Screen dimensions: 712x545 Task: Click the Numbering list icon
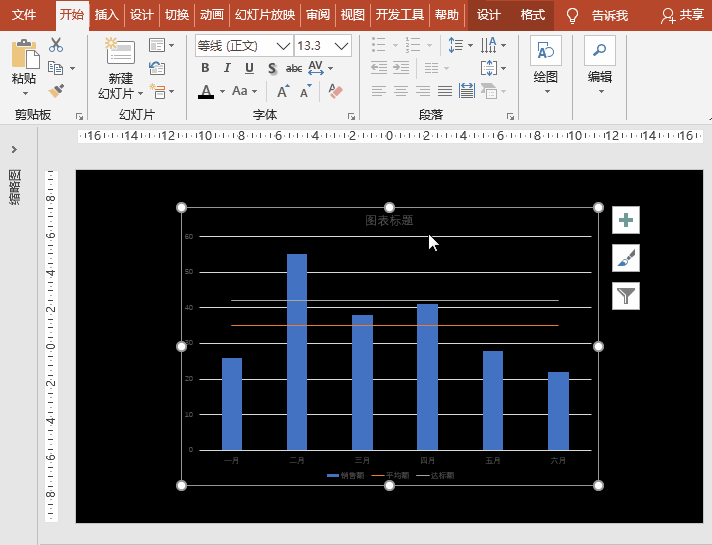(413, 45)
